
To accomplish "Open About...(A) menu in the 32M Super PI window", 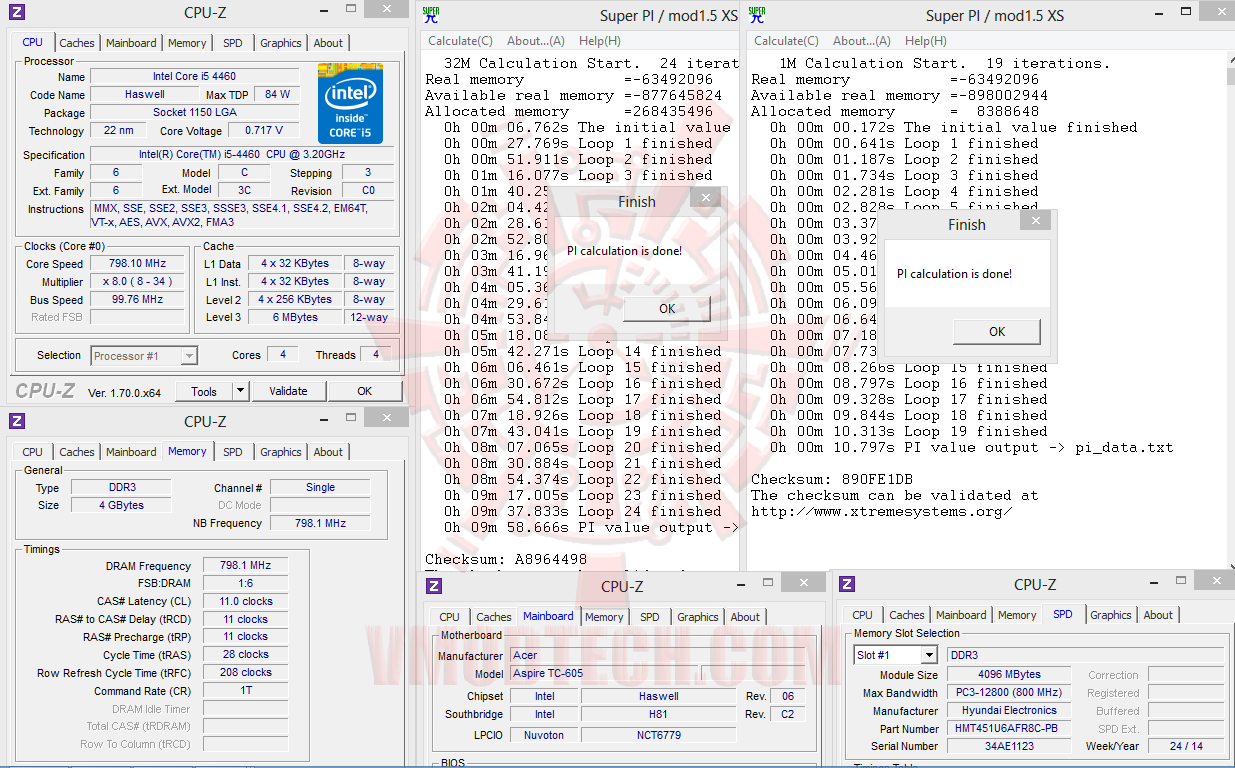I will [536, 41].
